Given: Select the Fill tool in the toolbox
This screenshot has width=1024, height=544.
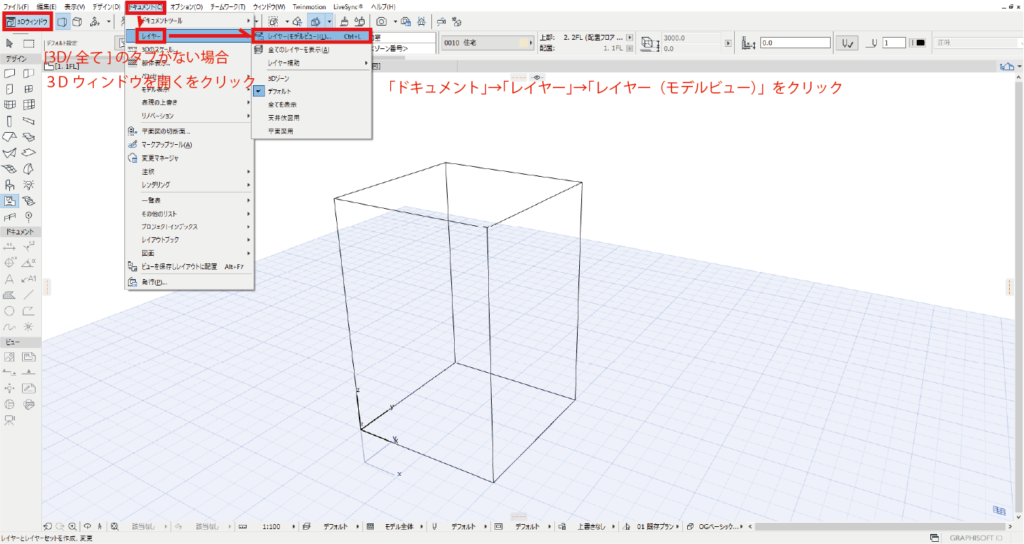Looking at the screenshot, I should (10, 295).
